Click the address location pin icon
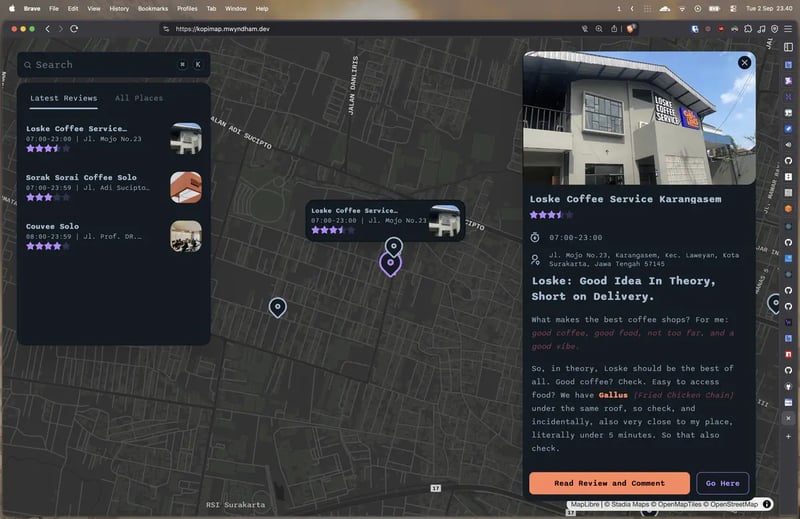Viewport: 800px width, 519px height. point(535,259)
